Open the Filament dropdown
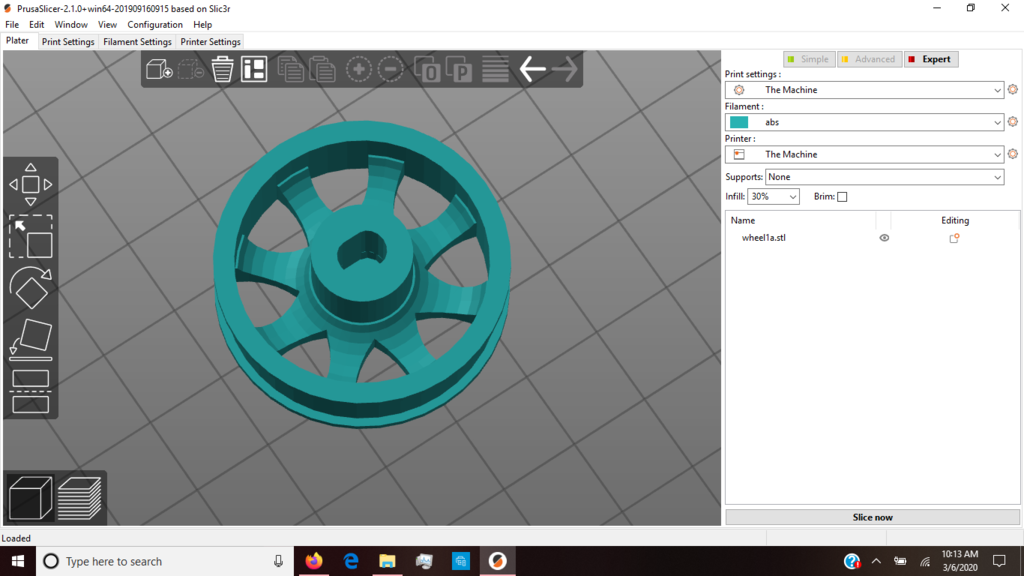Screen dimensions: 1024x576 865,121
